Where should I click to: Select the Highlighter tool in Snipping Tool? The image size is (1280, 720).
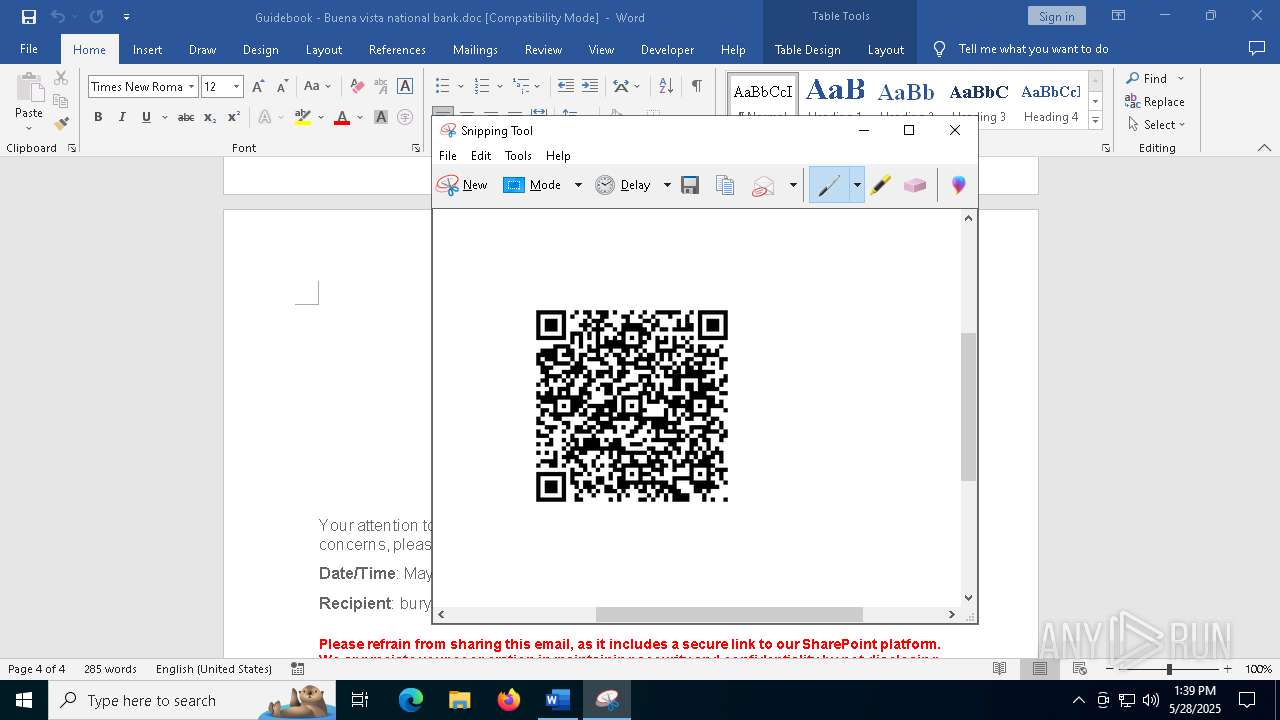click(x=880, y=185)
